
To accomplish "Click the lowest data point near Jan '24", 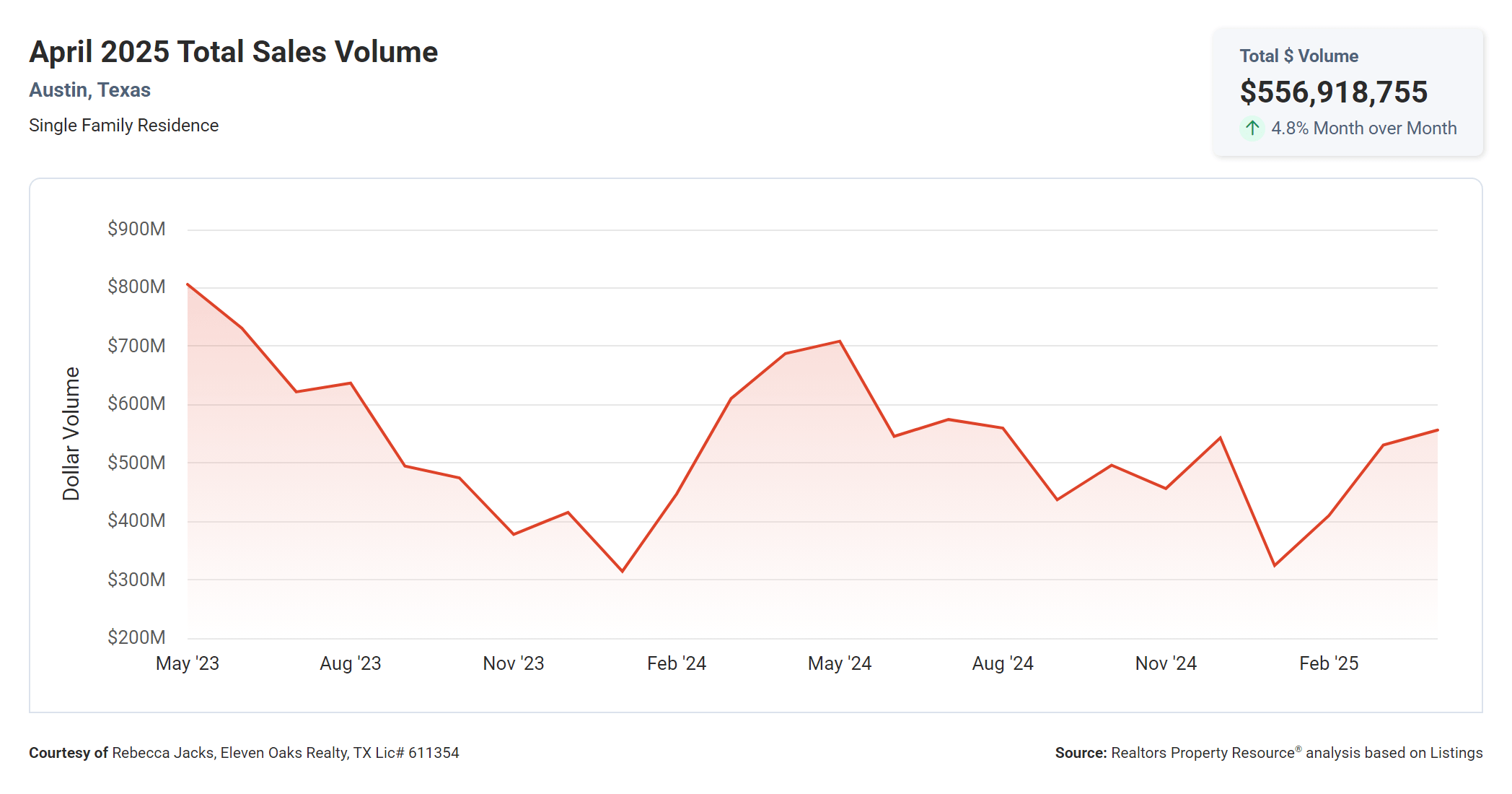I will click(623, 571).
